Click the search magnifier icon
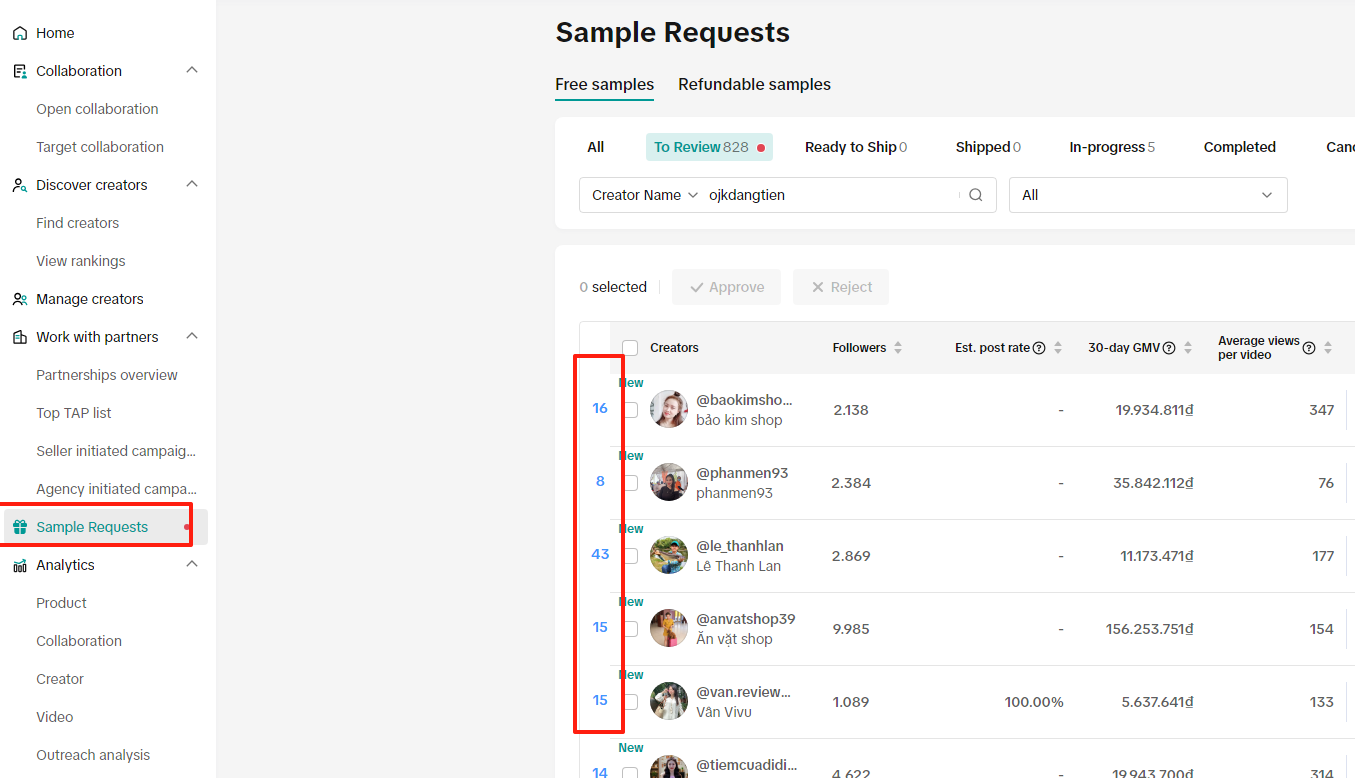 pyautogui.click(x=976, y=195)
